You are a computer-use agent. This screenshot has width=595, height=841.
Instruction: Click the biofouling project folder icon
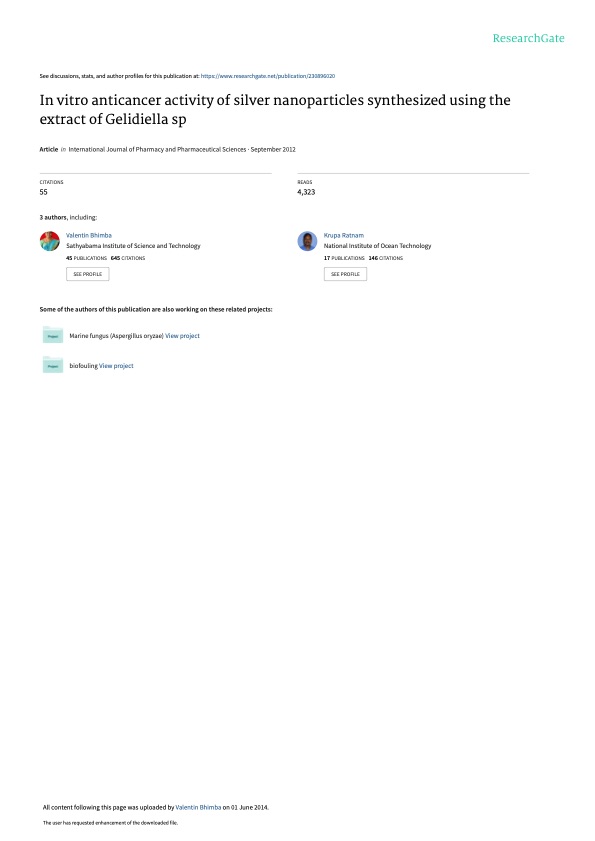pyautogui.click(x=53, y=365)
